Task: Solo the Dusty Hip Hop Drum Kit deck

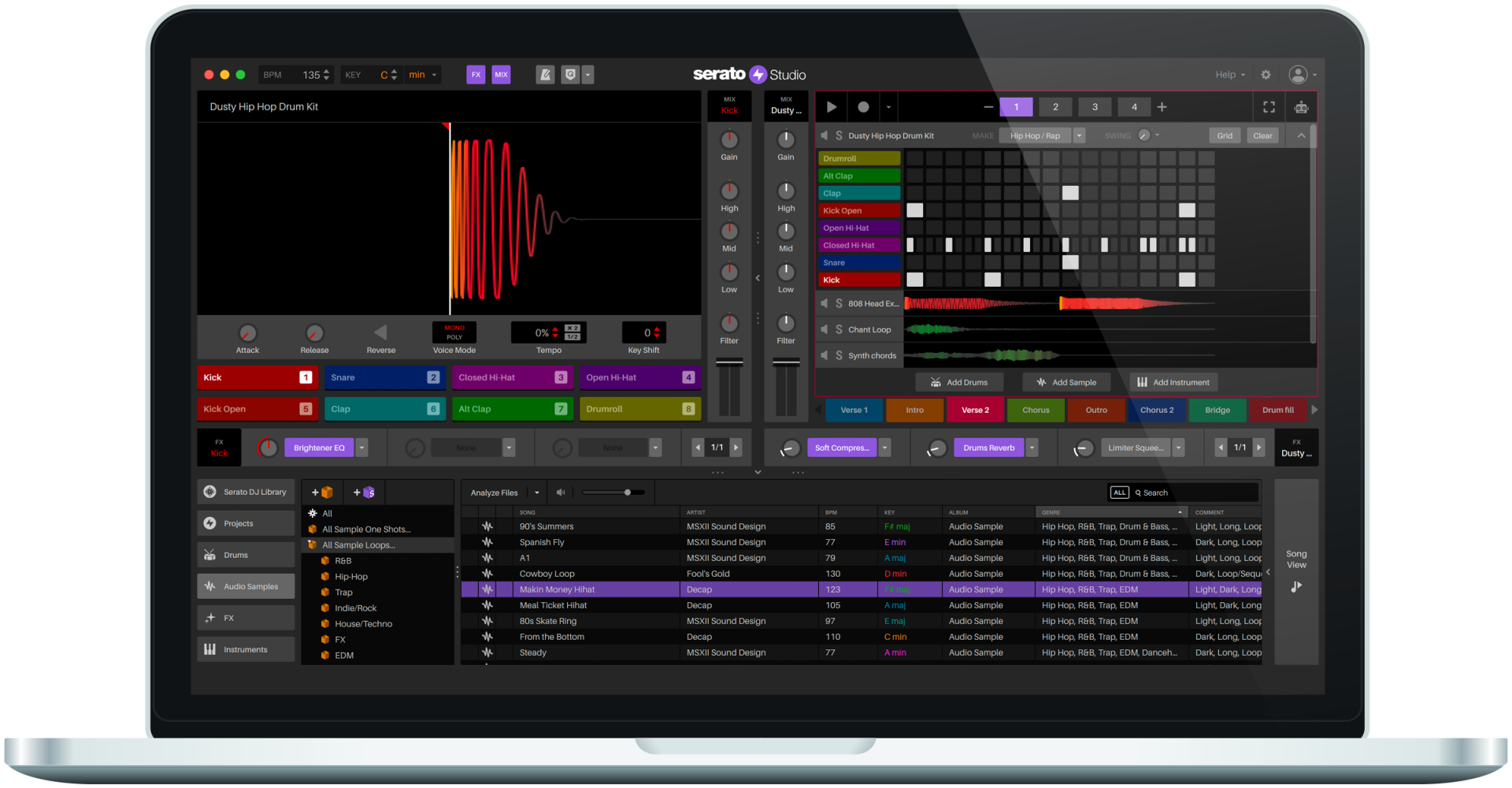Action: [839, 136]
